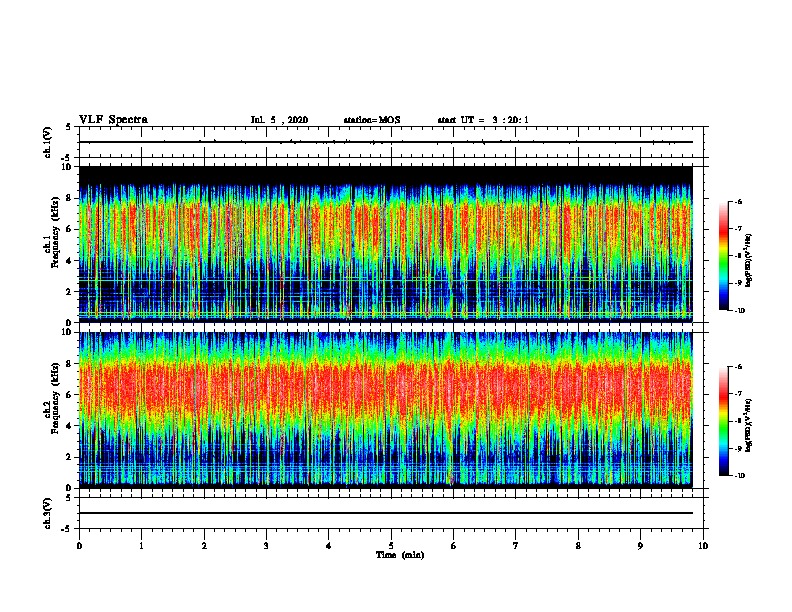Click the "5" upper tick of ch.1(V) axis

[69, 127]
